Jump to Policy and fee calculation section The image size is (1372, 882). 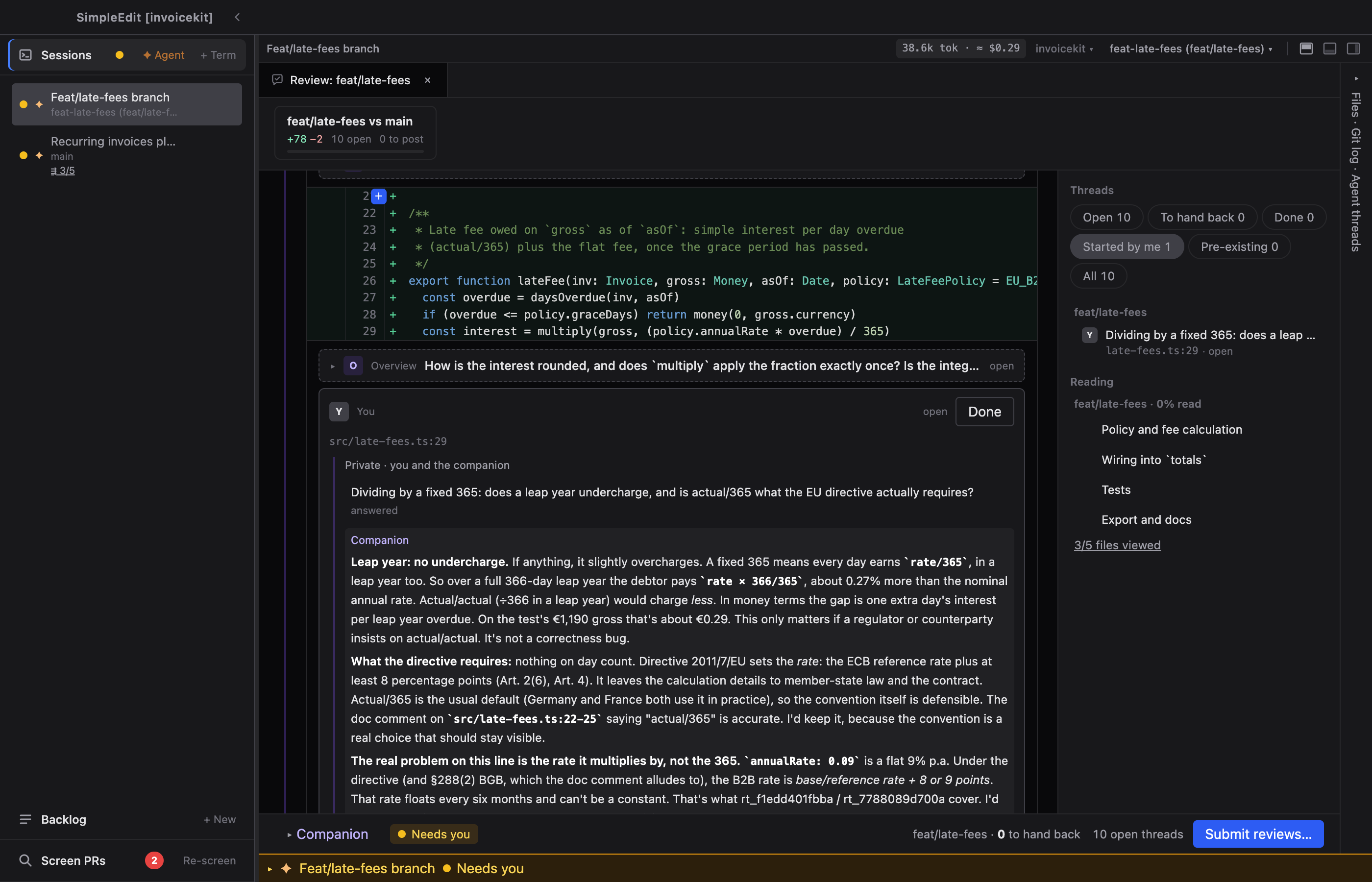click(x=1172, y=430)
